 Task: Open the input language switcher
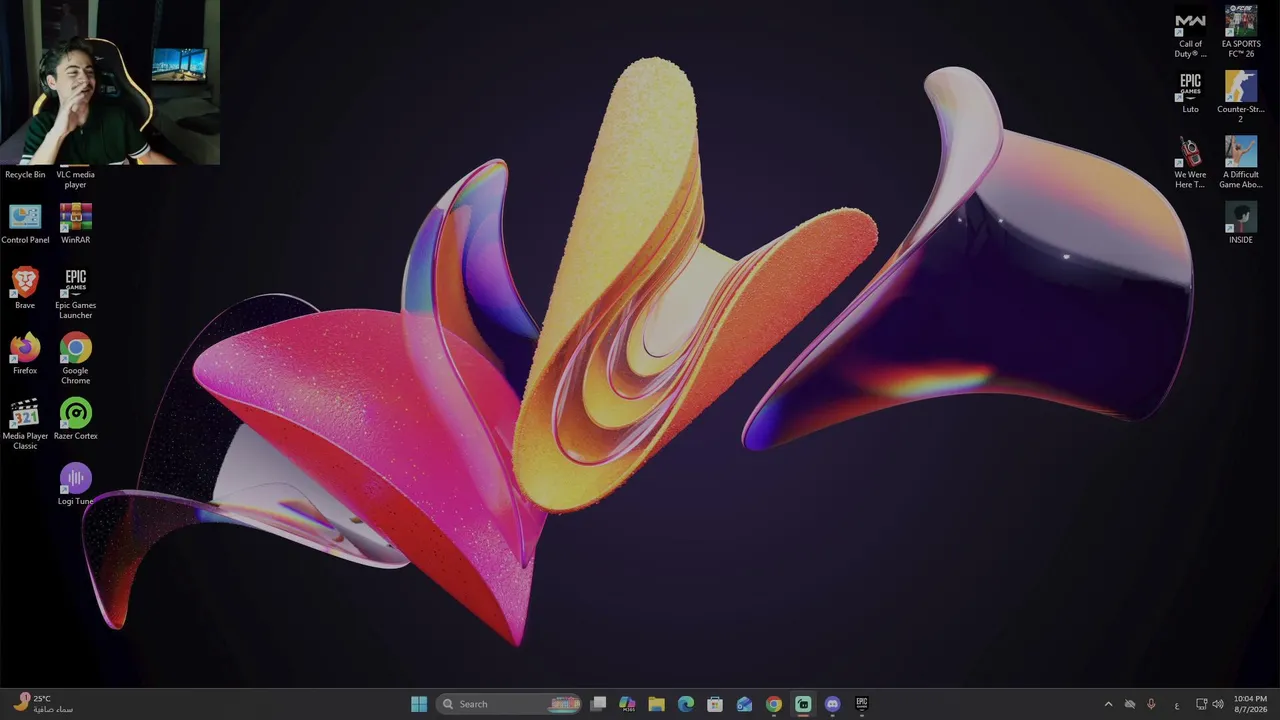pyautogui.click(x=1177, y=704)
